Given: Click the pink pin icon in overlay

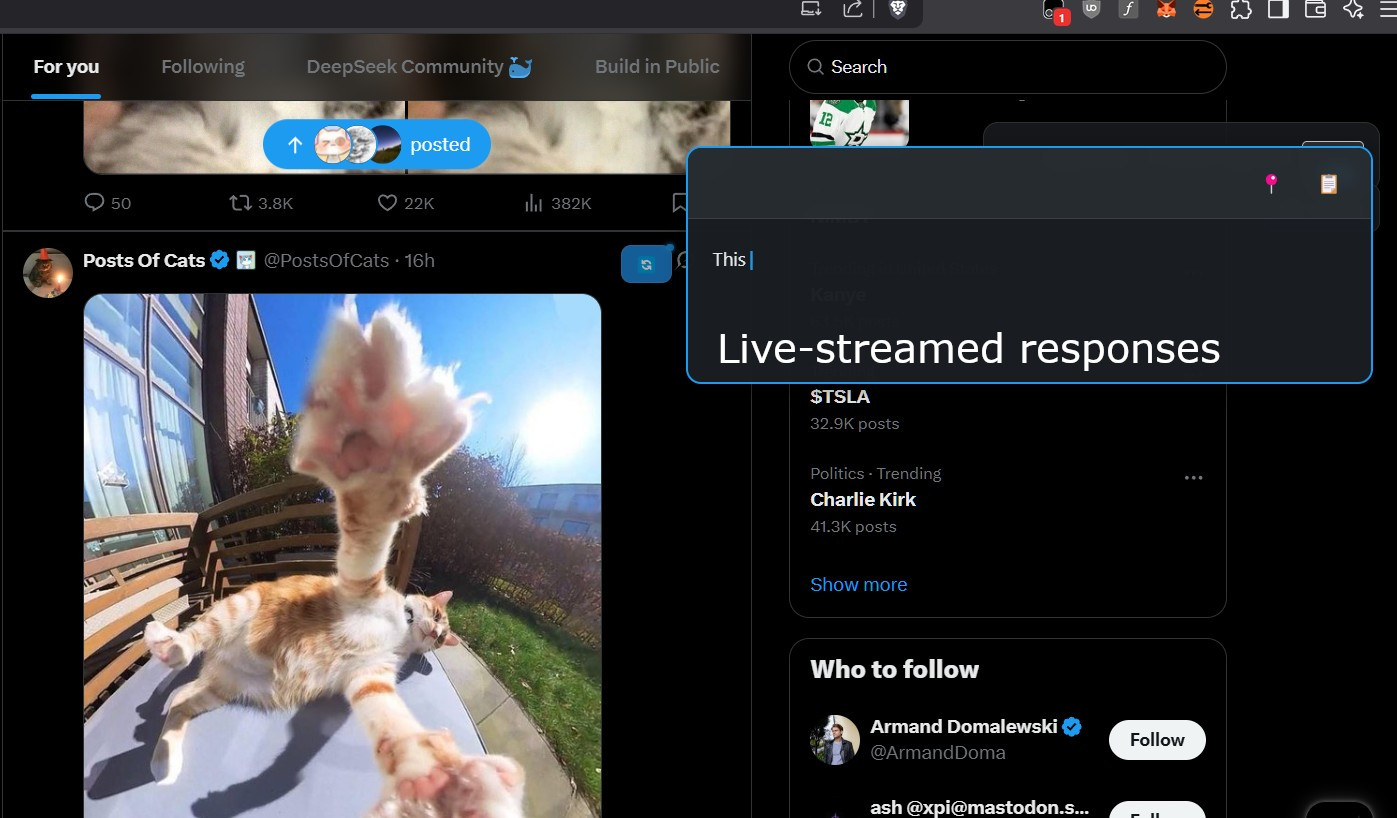Looking at the screenshot, I should (x=1271, y=184).
